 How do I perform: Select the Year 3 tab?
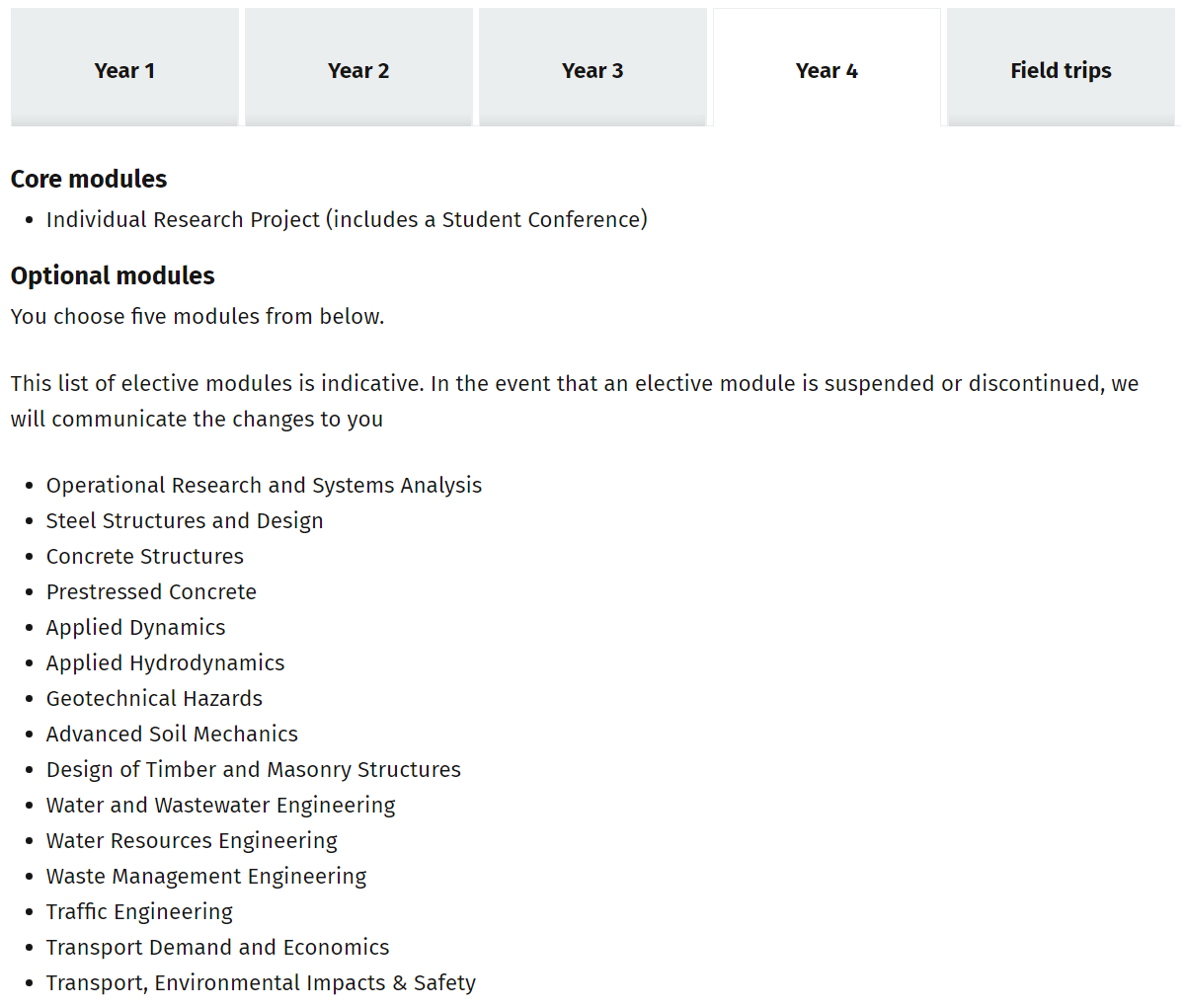coord(592,70)
